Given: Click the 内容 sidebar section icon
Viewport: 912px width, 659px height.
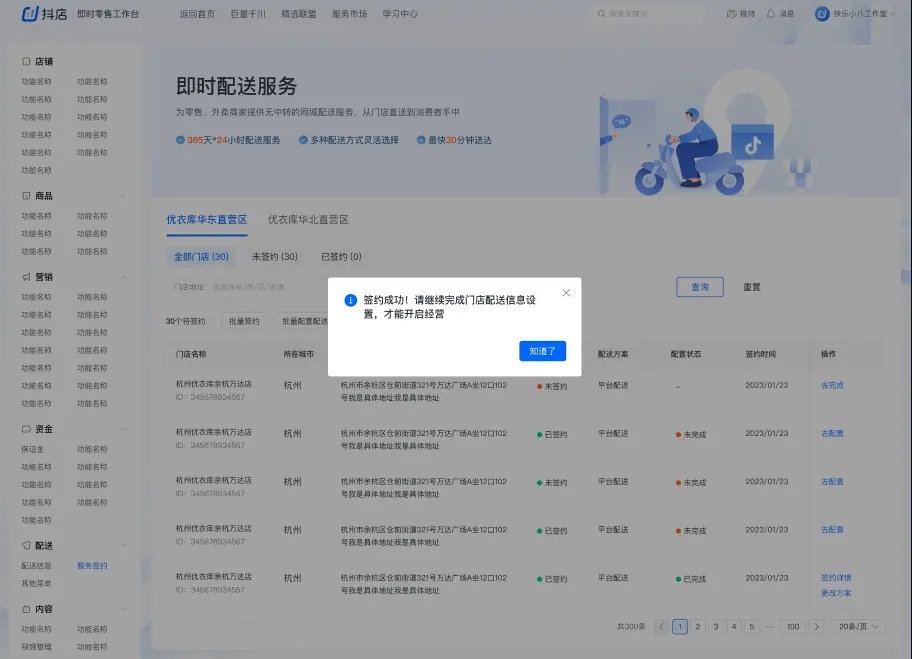Looking at the screenshot, I should pos(26,609).
